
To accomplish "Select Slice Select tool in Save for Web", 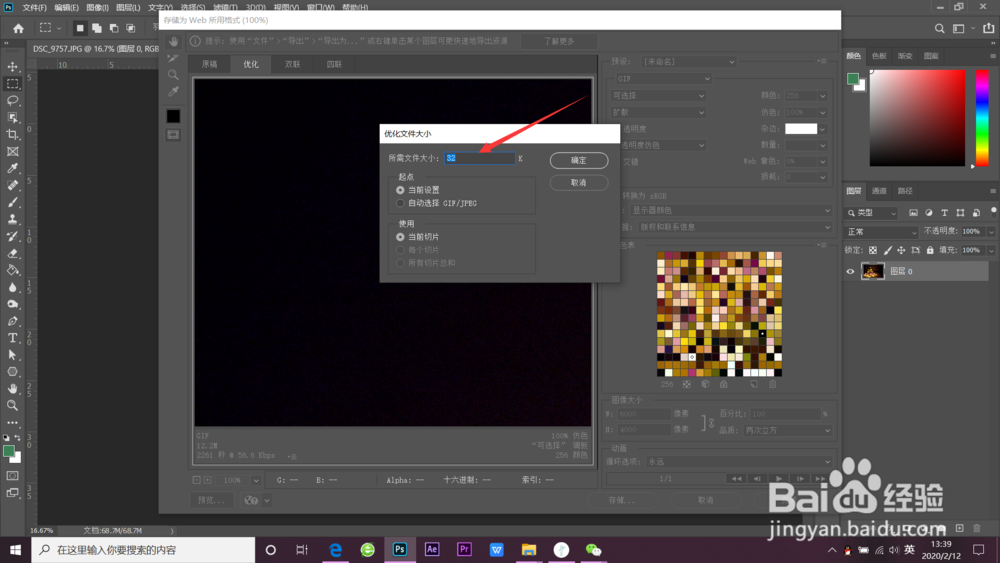I will coord(173,58).
